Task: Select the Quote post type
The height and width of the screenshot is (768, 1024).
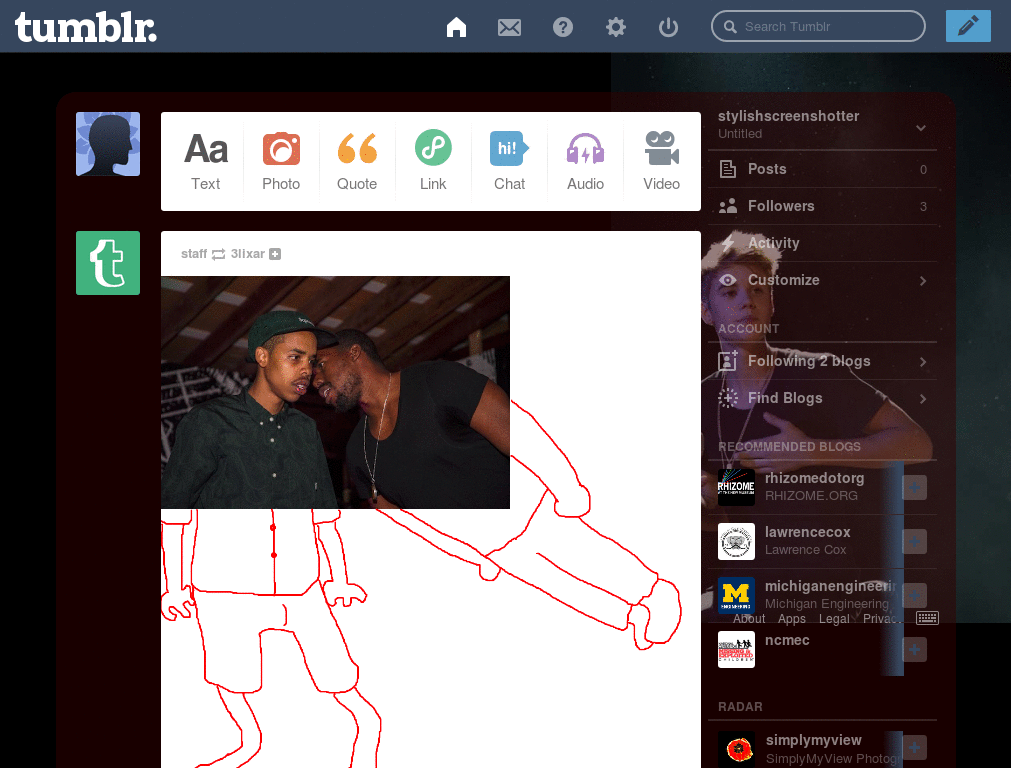Action: click(357, 160)
